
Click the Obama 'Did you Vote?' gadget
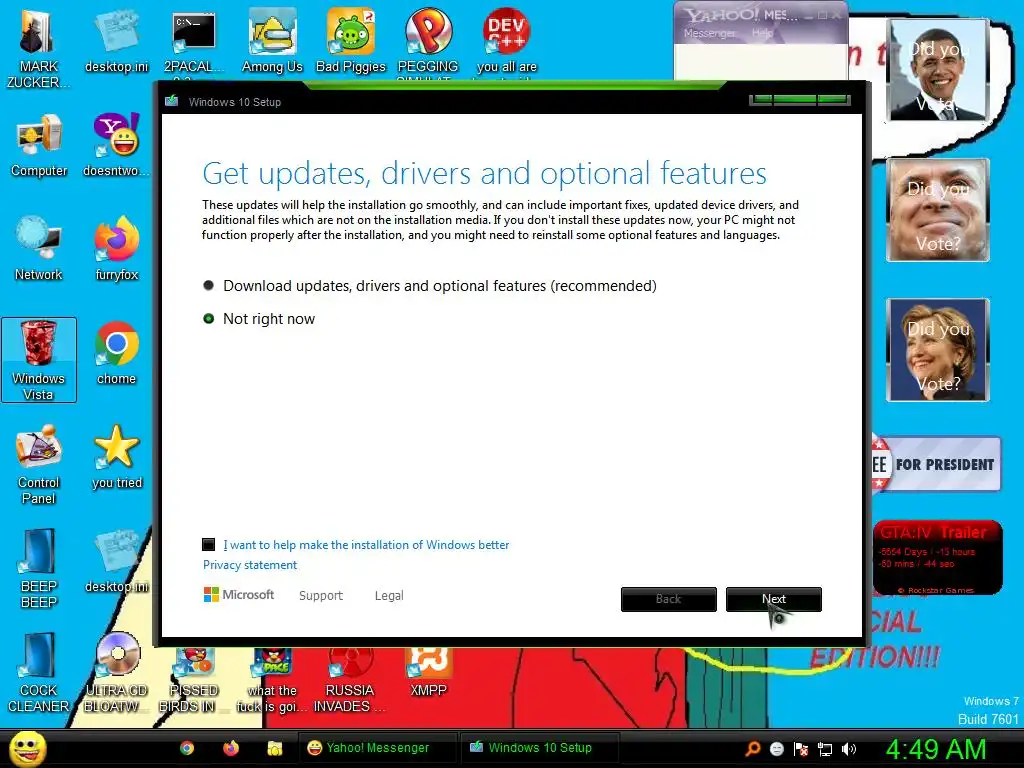point(938,70)
